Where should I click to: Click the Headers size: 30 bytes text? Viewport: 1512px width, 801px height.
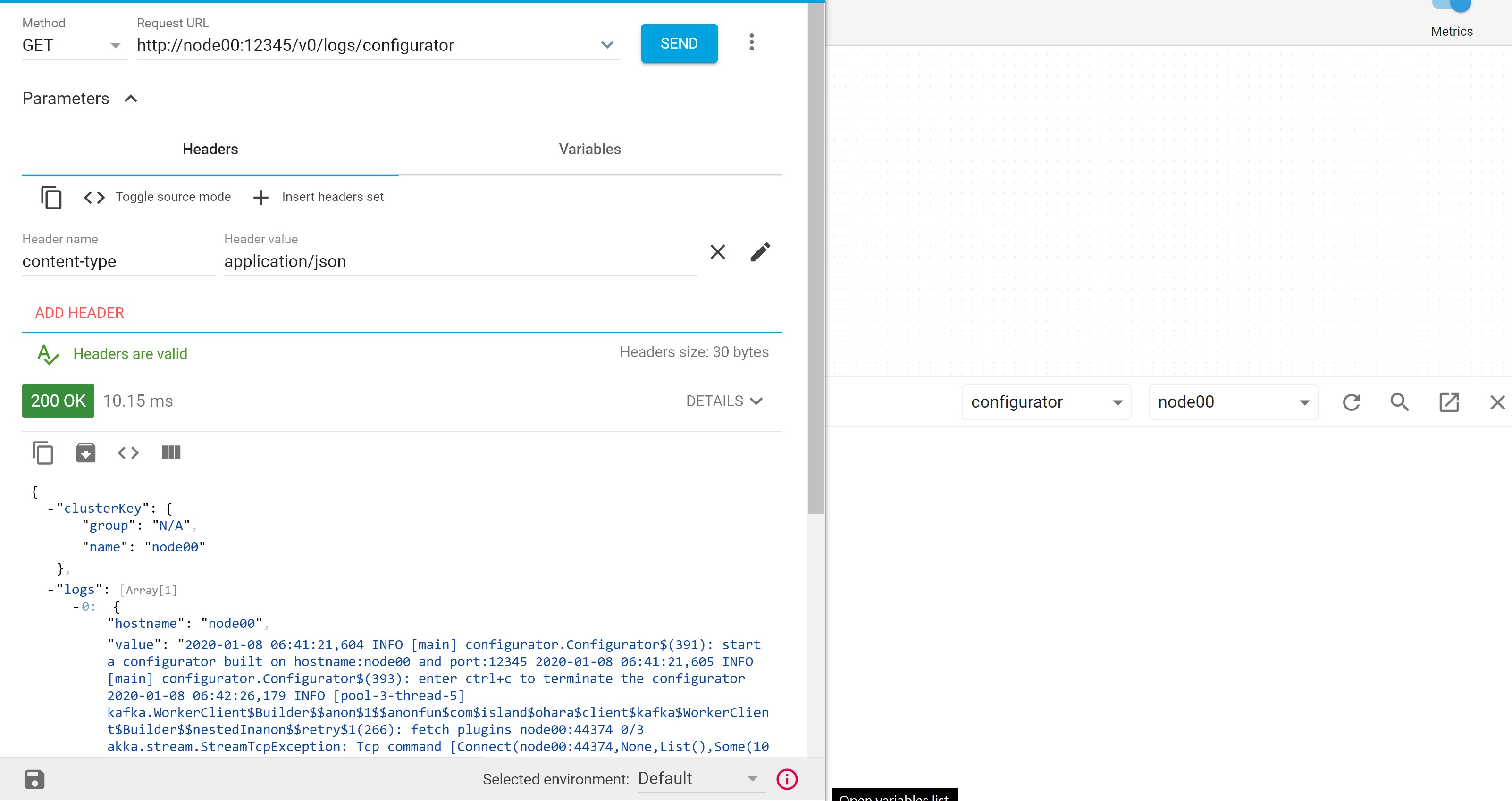(x=694, y=352)
